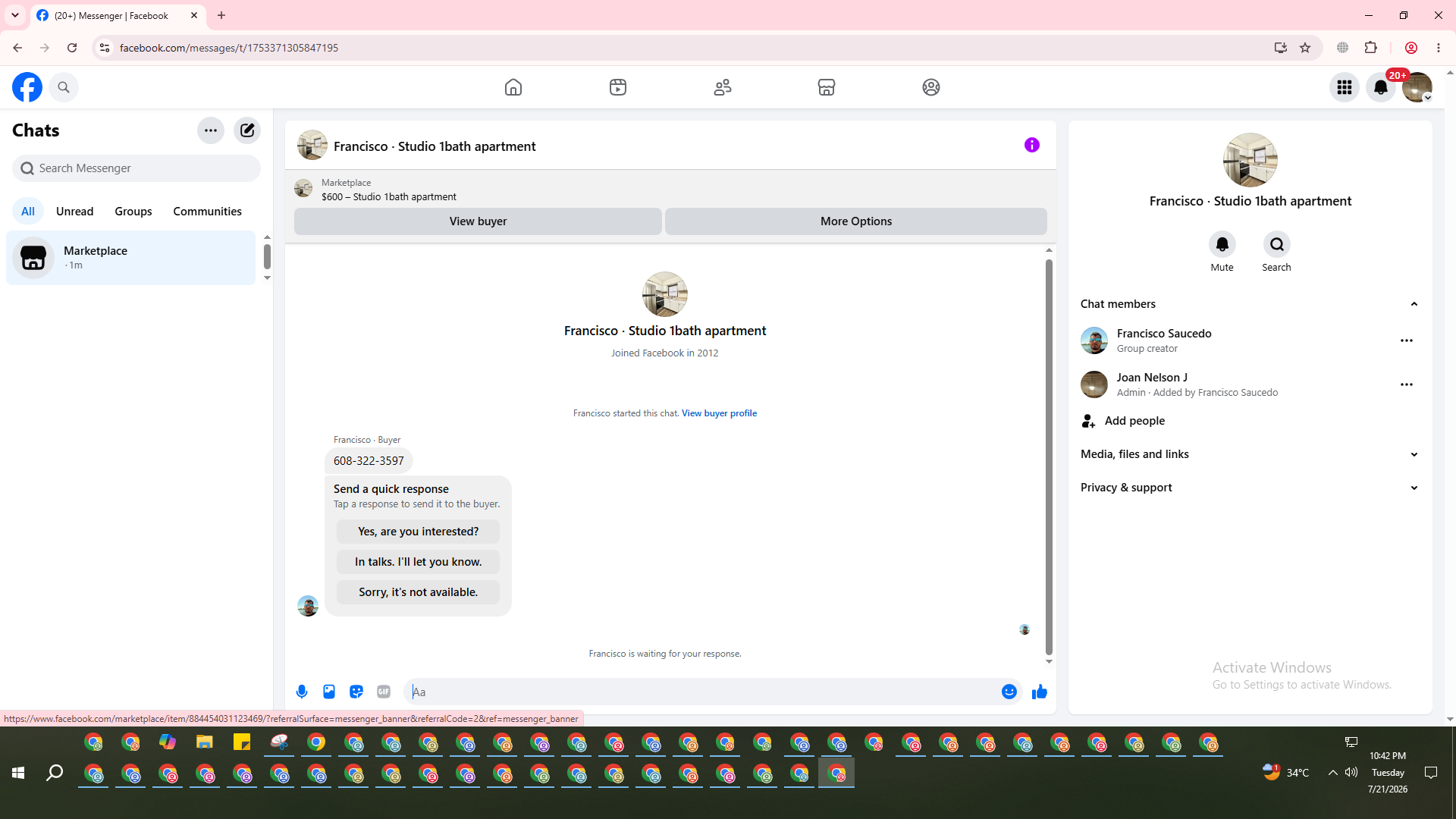The width and height of the screenshot is (1456, 819).
Task: Record a voice clip with microphone icon
Action: tap(302, 692)
